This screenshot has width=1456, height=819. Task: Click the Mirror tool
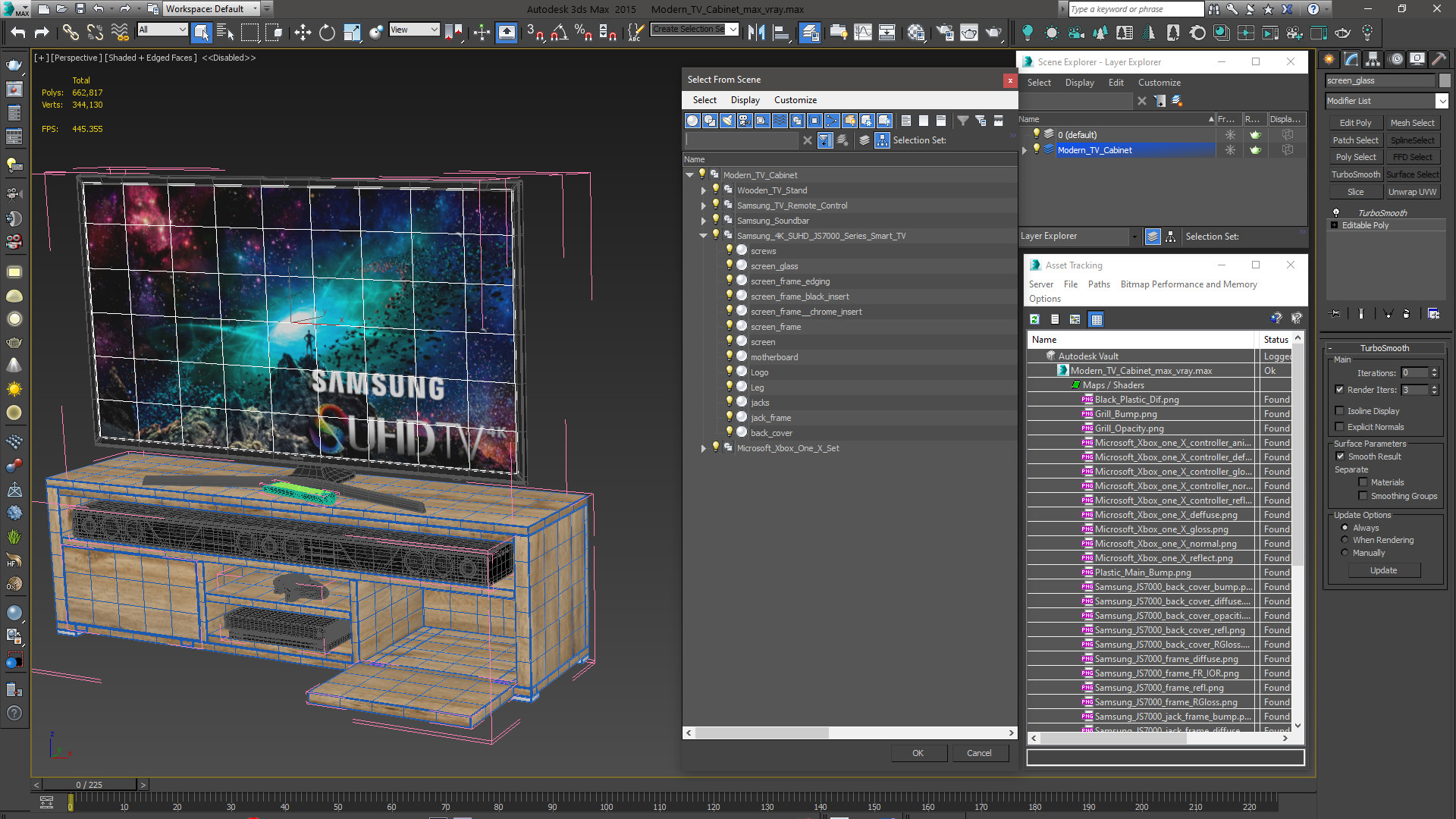[756, 32]
